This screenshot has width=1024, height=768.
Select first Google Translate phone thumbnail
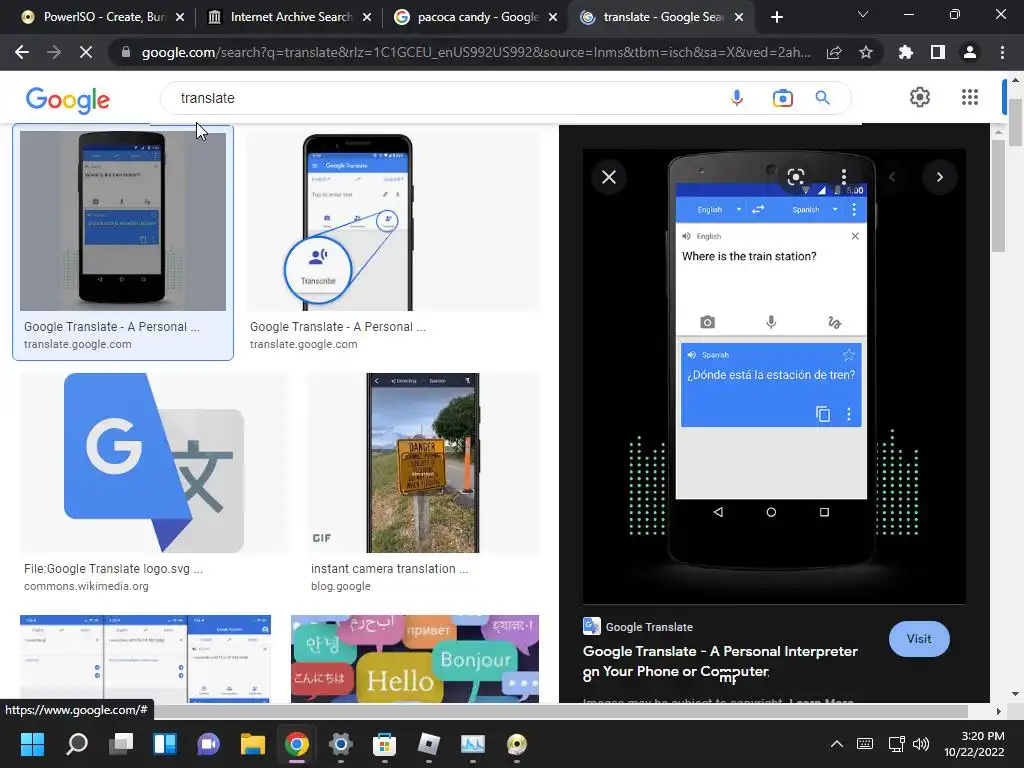point(123,221)
